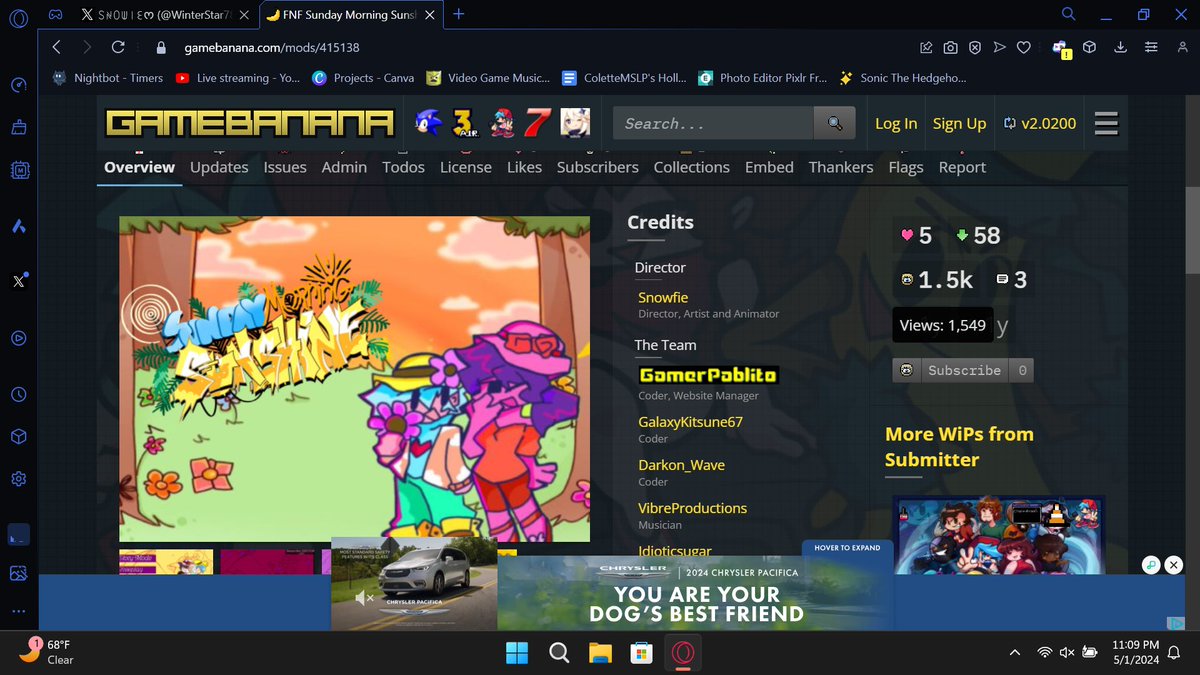The image size is (1200, 675).
Task: Open the More WiPs mod thumbnail
Action: point(999,535)
